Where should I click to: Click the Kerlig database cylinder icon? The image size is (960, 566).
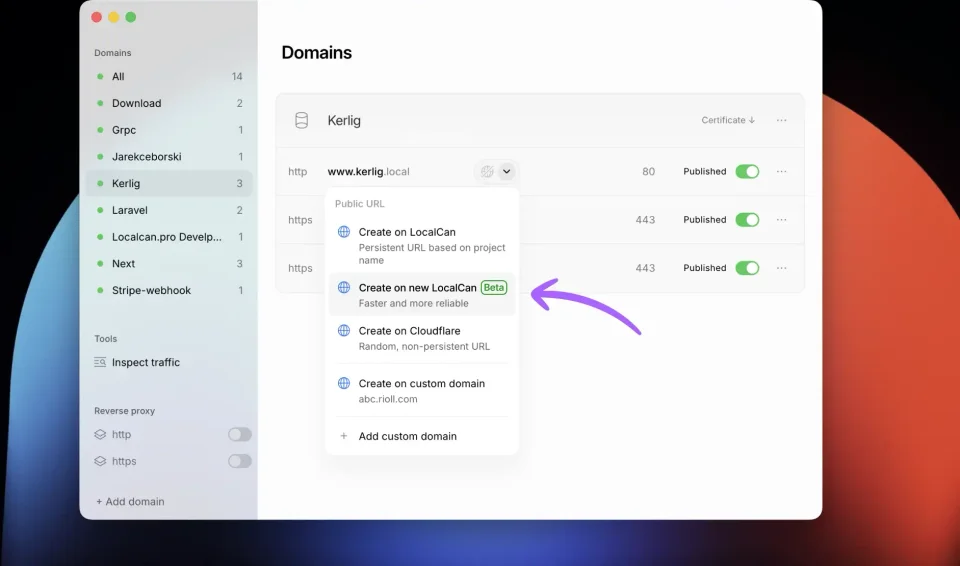tap(301, 120)
